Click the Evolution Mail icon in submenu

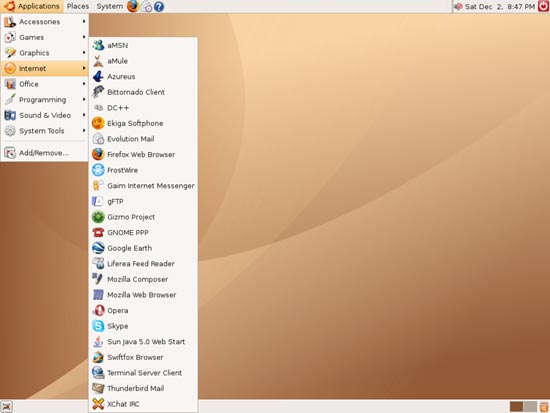tap(98, 139)
